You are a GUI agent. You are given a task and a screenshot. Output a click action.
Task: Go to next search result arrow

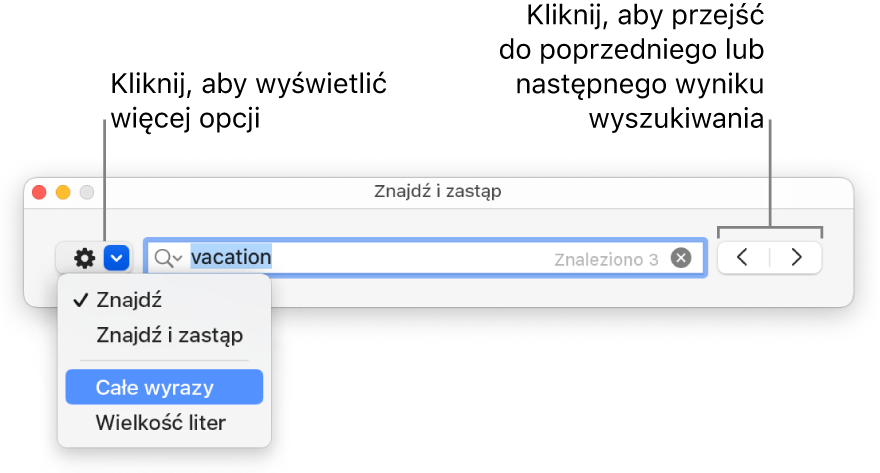796,257
